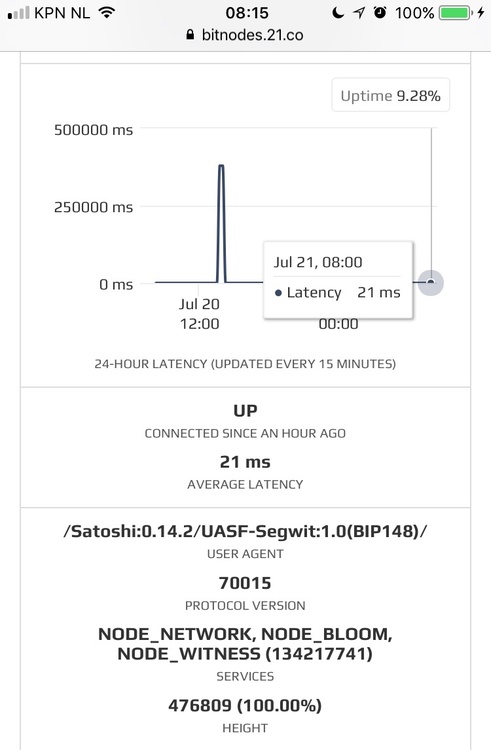Image resolution: width=491 pixels, height=750 pixels.
Task: Click the UP status text
Action: 245,410
